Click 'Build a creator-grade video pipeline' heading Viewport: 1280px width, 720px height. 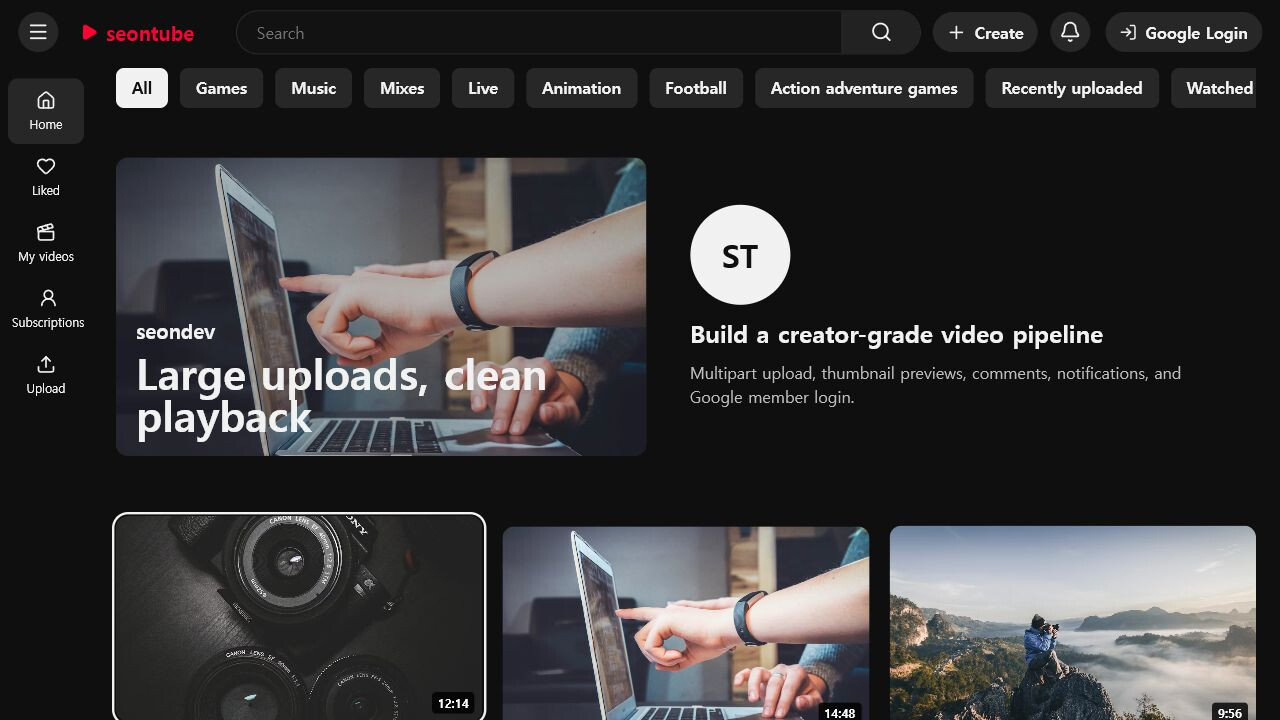896,335
